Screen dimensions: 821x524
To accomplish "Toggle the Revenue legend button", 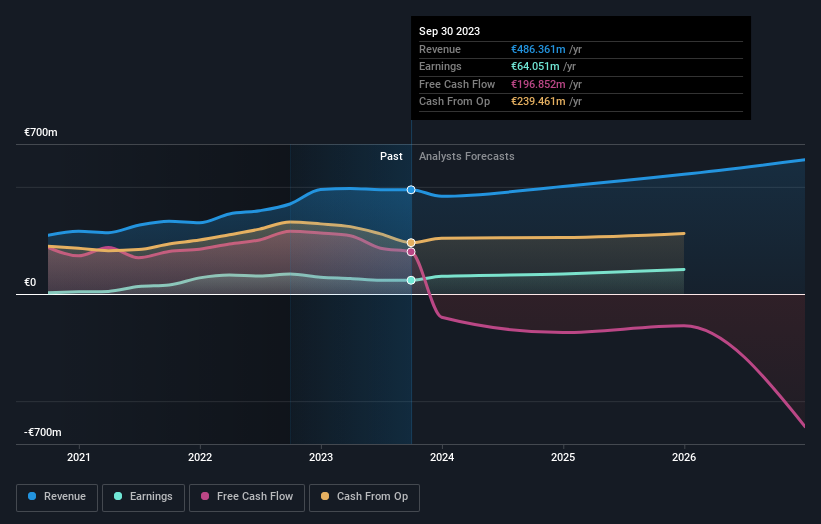I will click(57, 497).
